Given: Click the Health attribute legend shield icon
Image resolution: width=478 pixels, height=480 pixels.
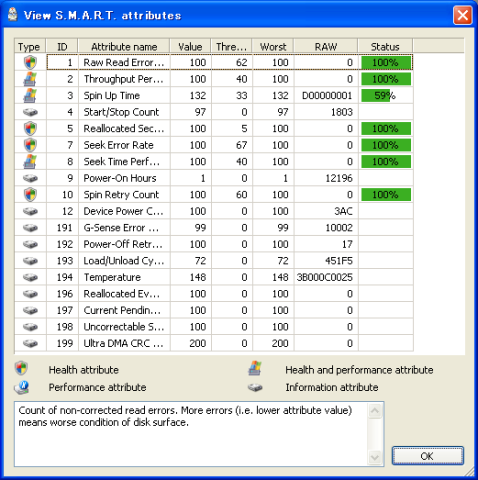Looking at the screenshot, I should tap(21, 368).
